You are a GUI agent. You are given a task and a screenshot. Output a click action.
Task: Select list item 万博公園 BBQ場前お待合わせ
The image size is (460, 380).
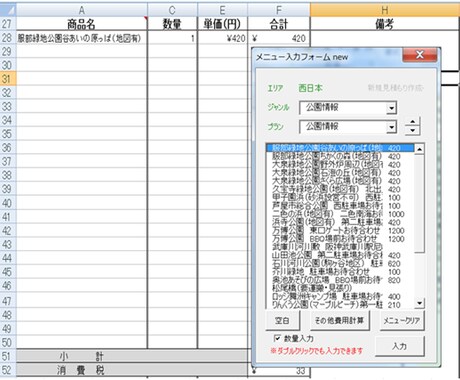tap(340, 239)
